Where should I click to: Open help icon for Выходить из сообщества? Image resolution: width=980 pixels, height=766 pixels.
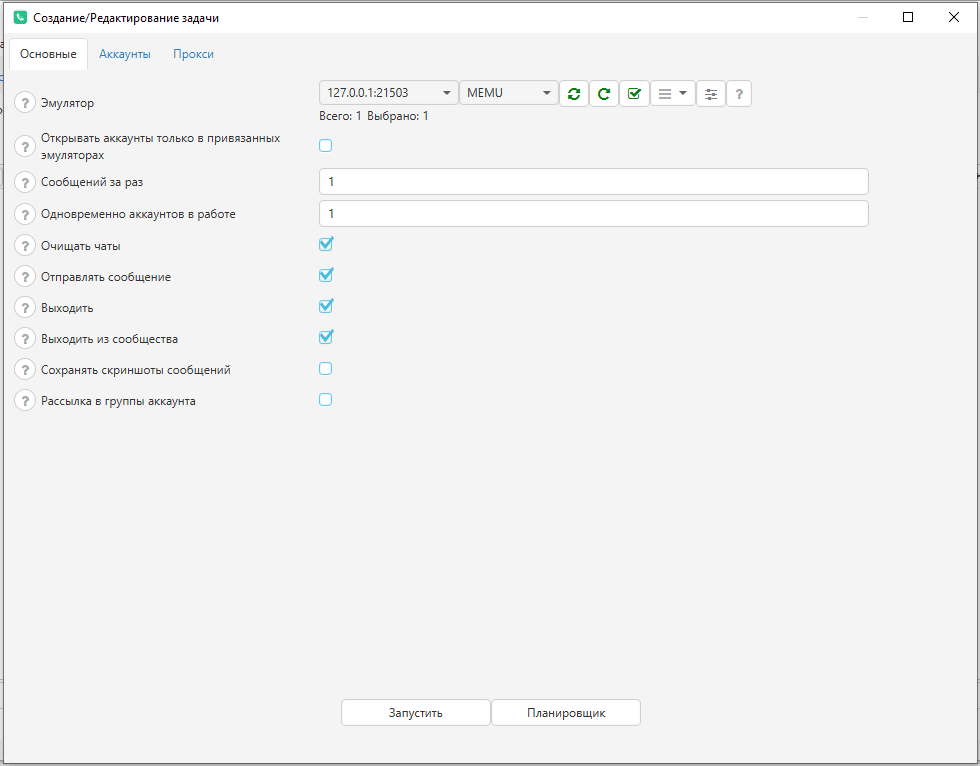(x=25, y=339)
